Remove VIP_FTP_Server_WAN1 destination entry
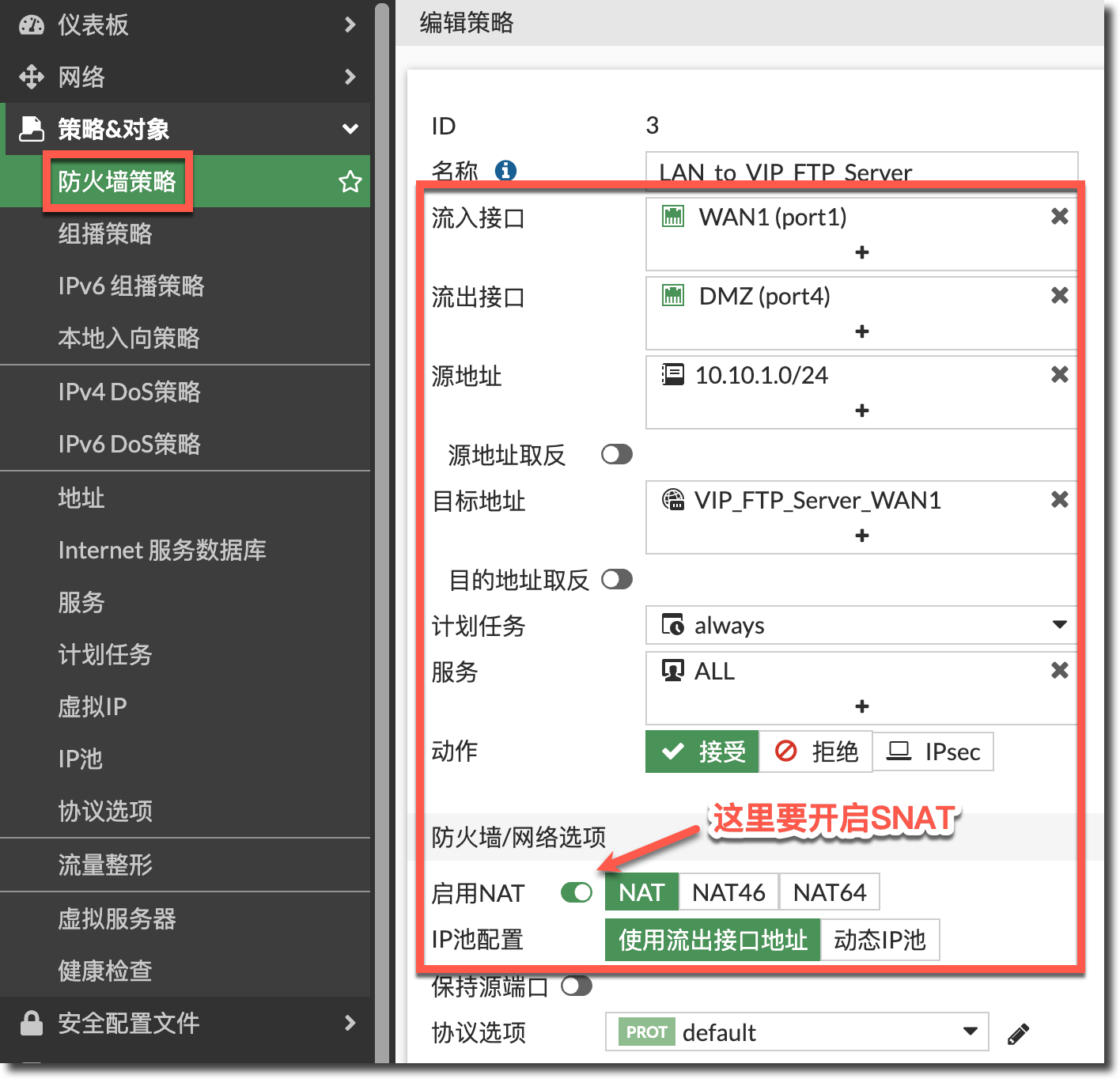Screen dimensions: 1120x1079 pos(1059,500)
